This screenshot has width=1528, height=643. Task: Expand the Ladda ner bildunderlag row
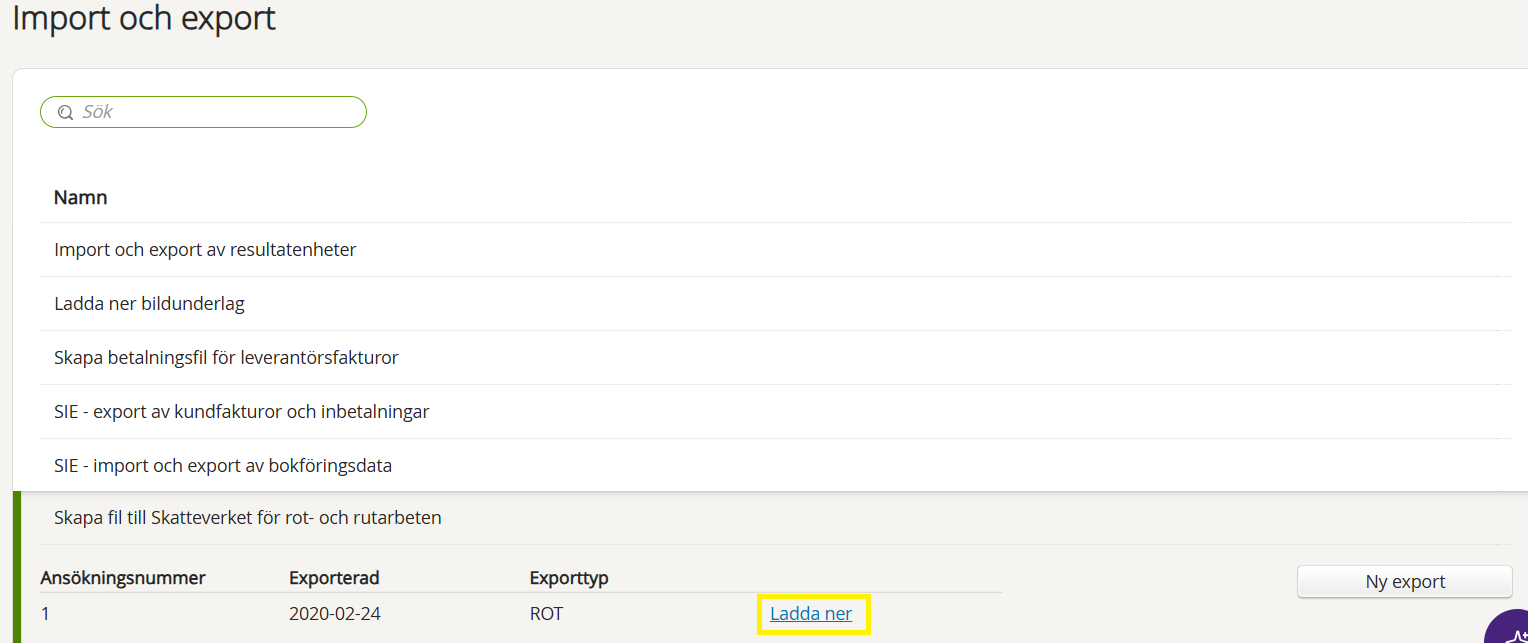[x=149, y=304]
